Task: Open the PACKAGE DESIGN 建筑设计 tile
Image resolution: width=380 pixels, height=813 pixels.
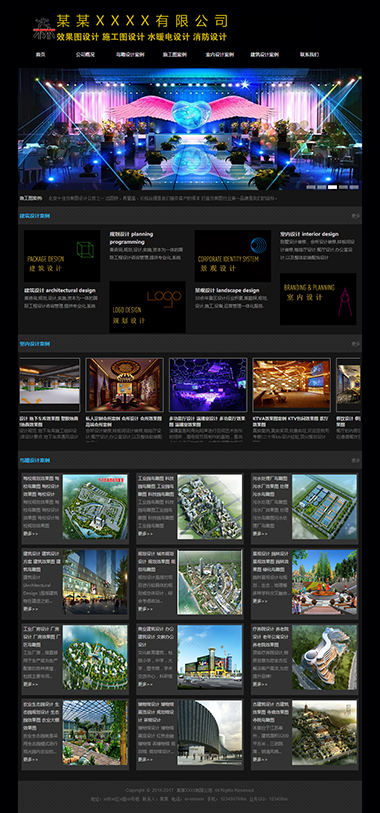Action: (x=62, y=256)
